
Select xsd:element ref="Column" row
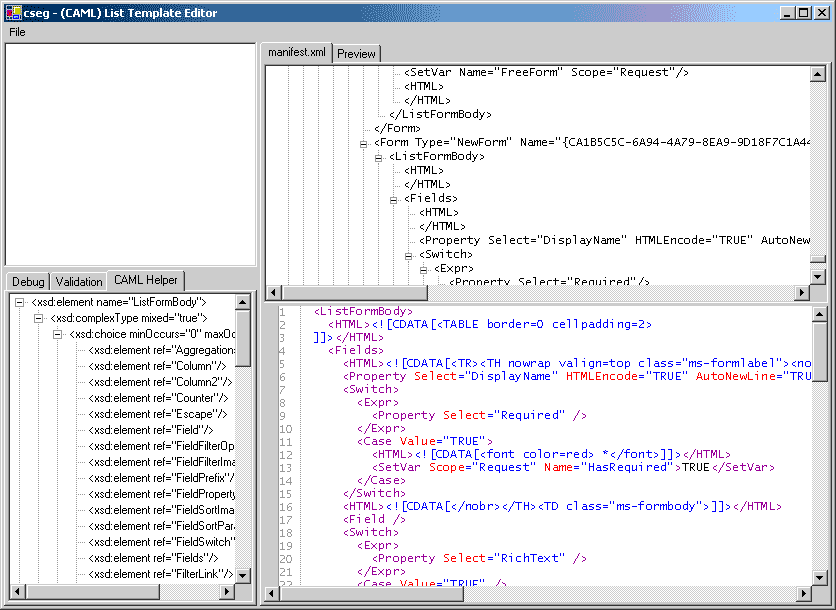click(157, 366)
